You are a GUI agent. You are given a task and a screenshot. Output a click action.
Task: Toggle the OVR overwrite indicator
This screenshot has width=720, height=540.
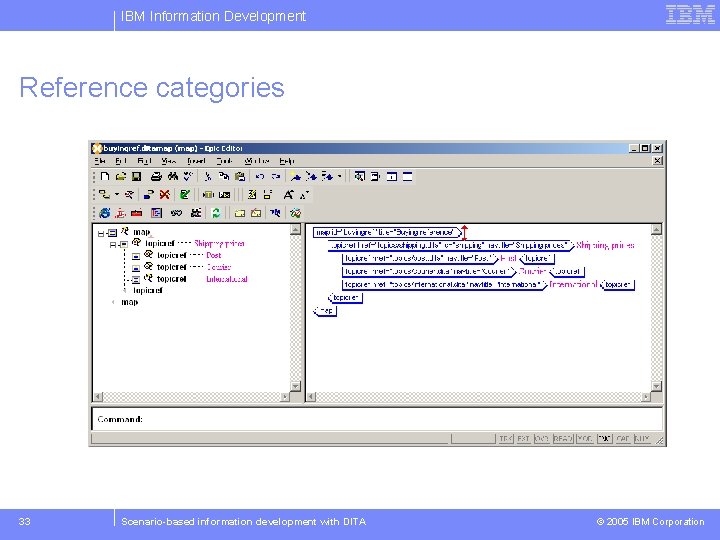541,439
